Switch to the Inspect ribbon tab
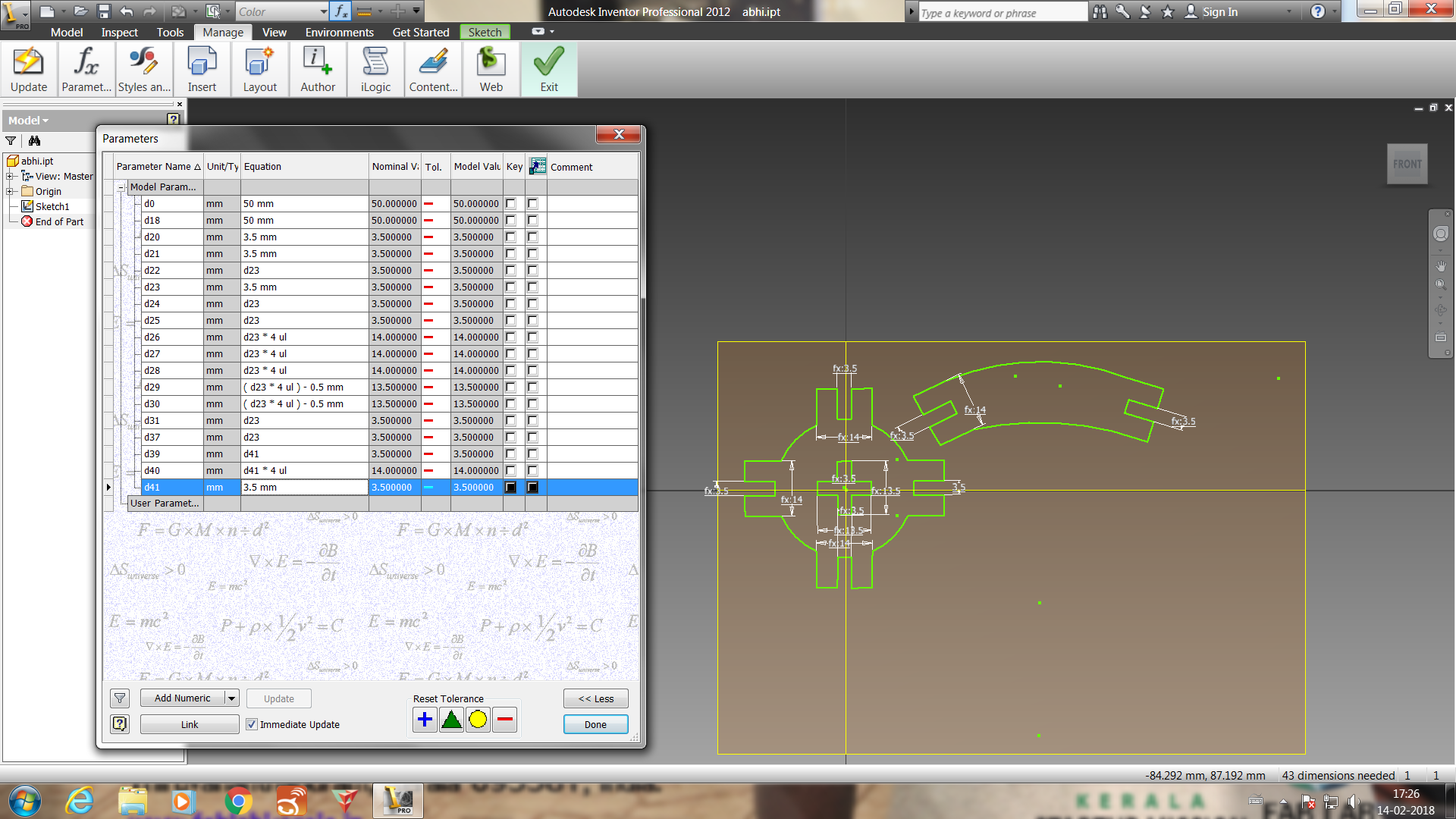 pyautogui.click(x=119, y=32)
